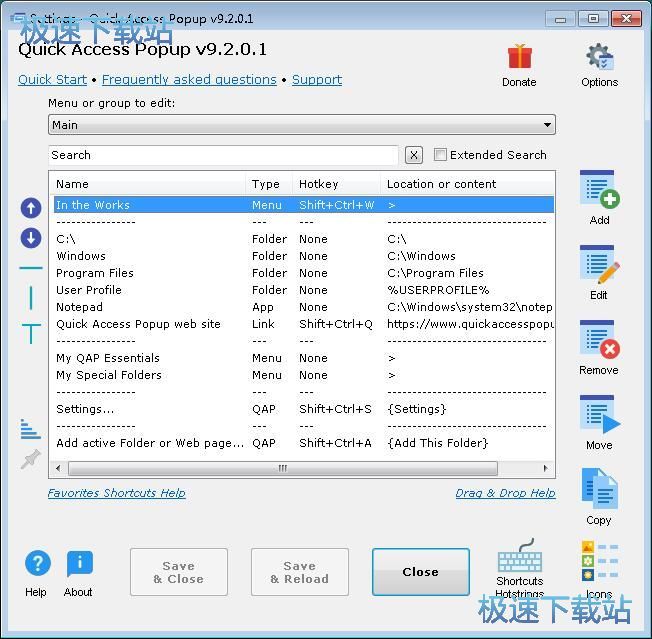
Task: Click the Save & Reload button
Action: [300, 572]
